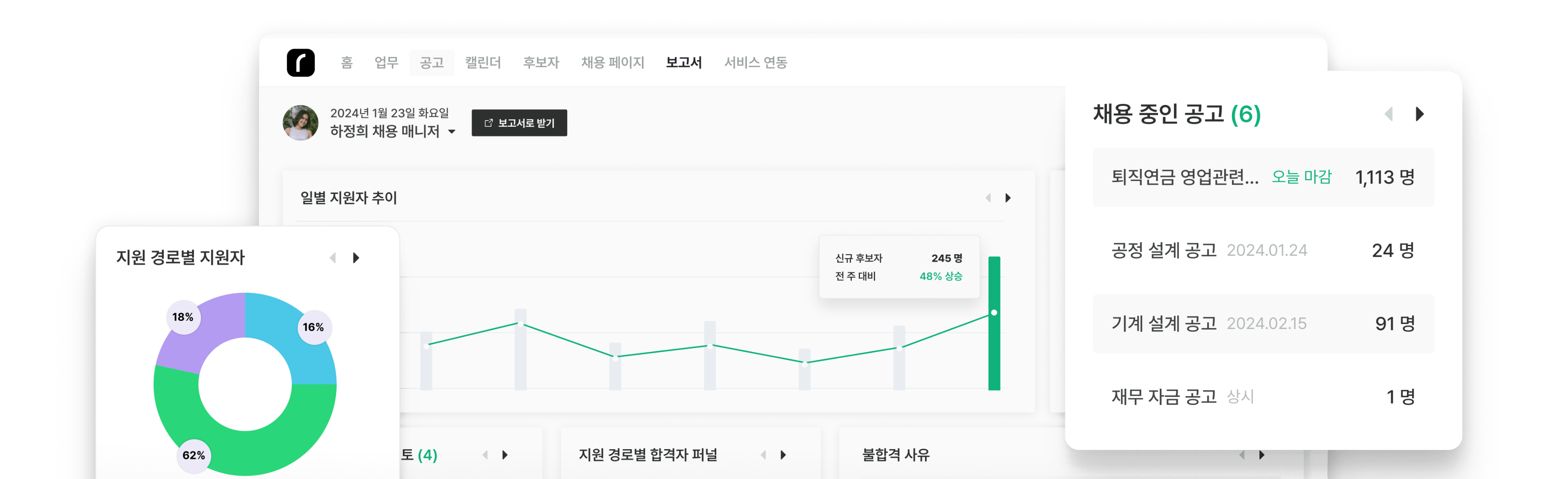Open the 보고서 tab
Image resolution: width=1568 pixels, height=479 pixels.
tap(684, 62)
